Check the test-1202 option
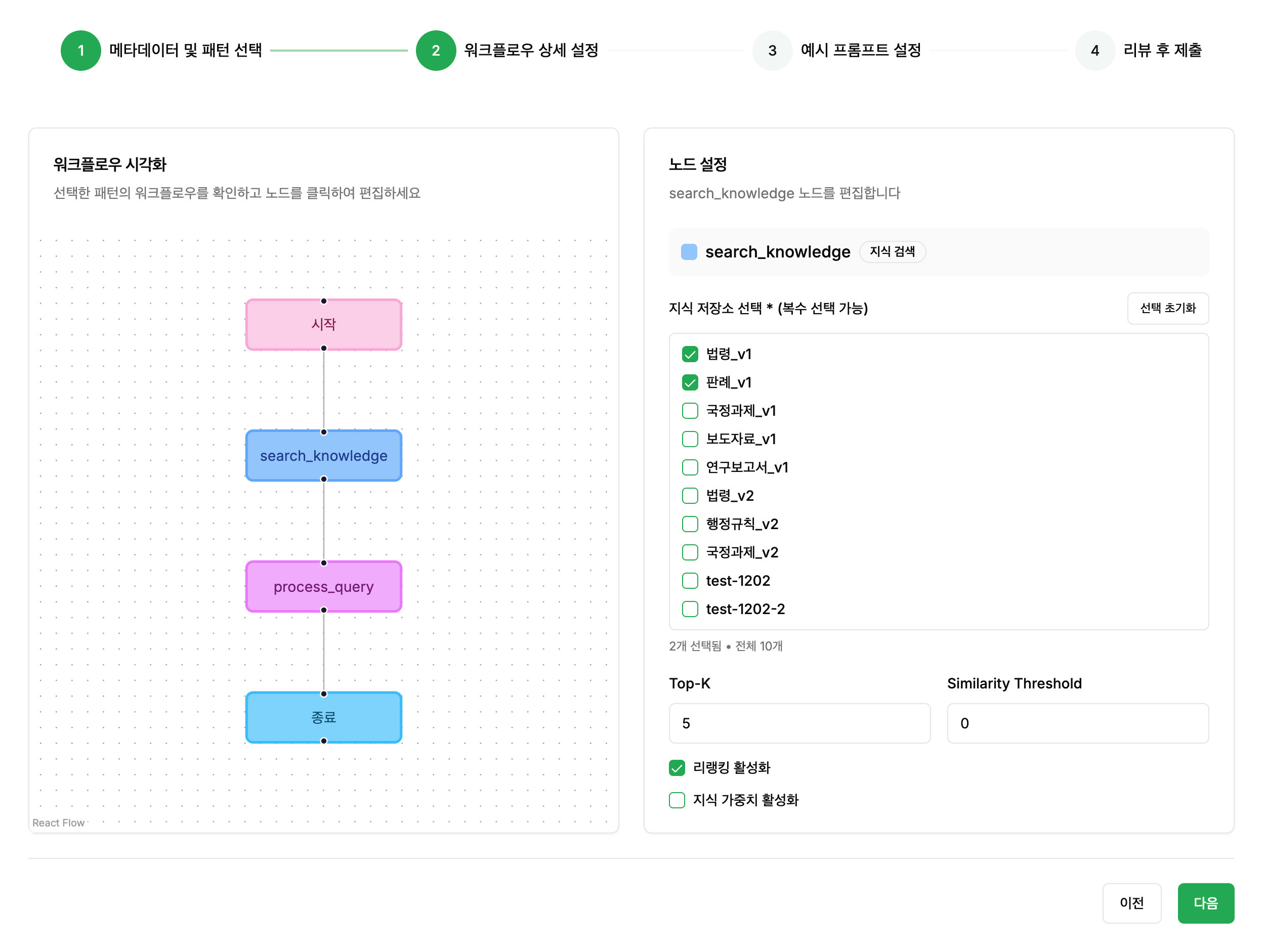 (690, 580)
